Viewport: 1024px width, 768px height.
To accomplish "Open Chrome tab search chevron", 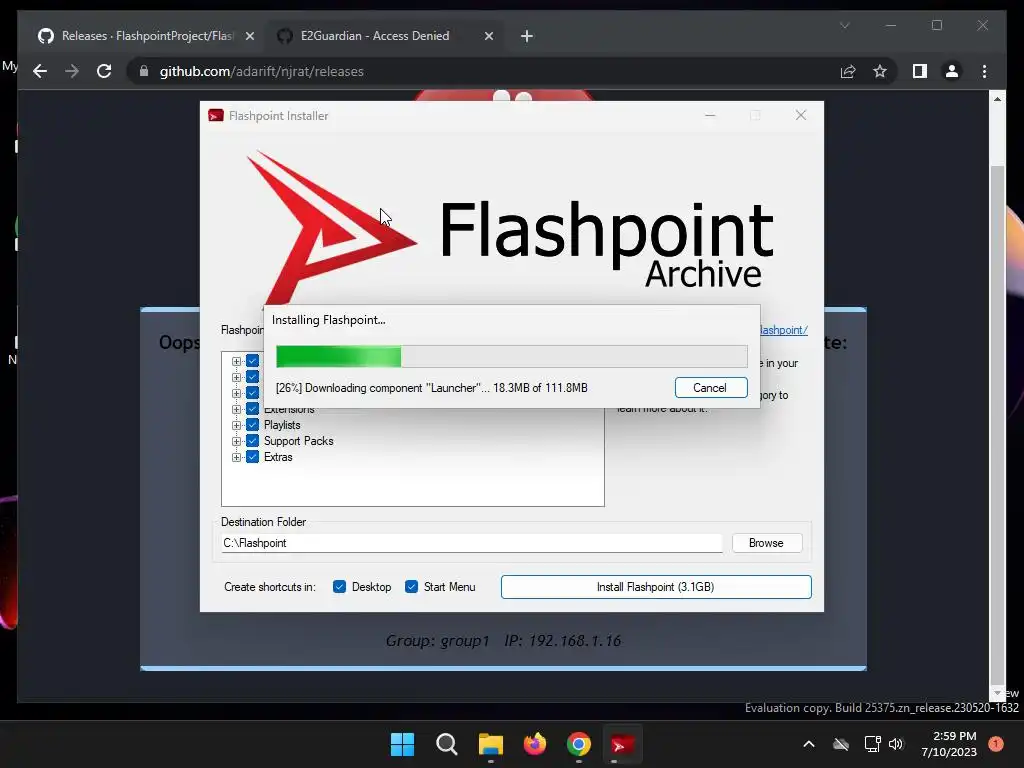I will pos(845,25).
